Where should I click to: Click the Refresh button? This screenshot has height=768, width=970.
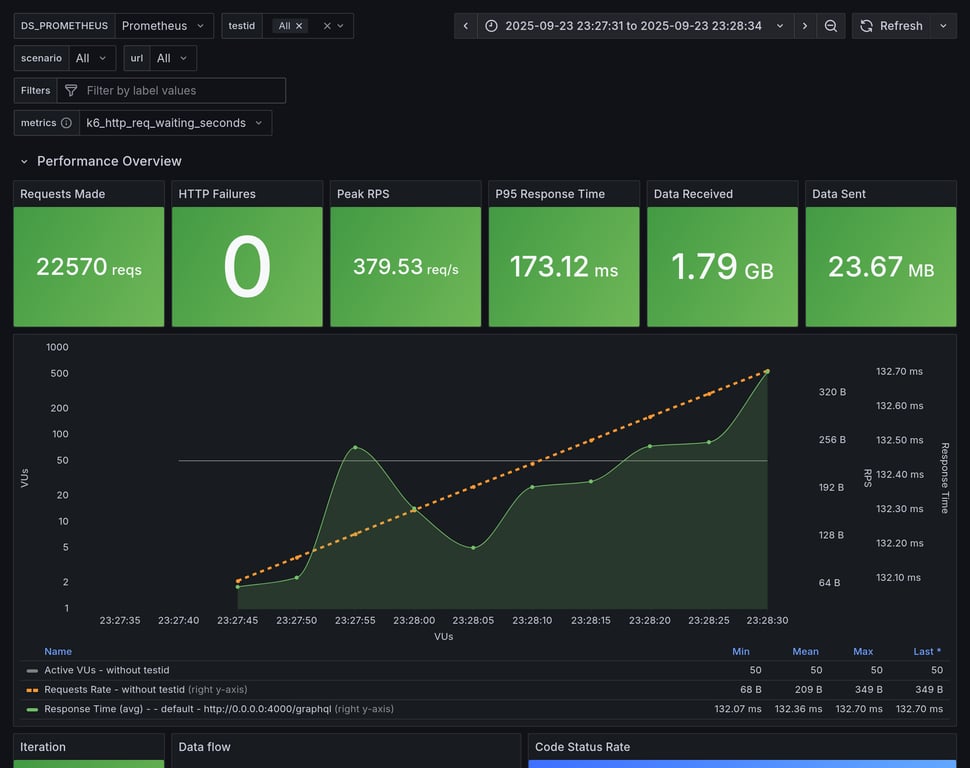(x=891, y=26)
